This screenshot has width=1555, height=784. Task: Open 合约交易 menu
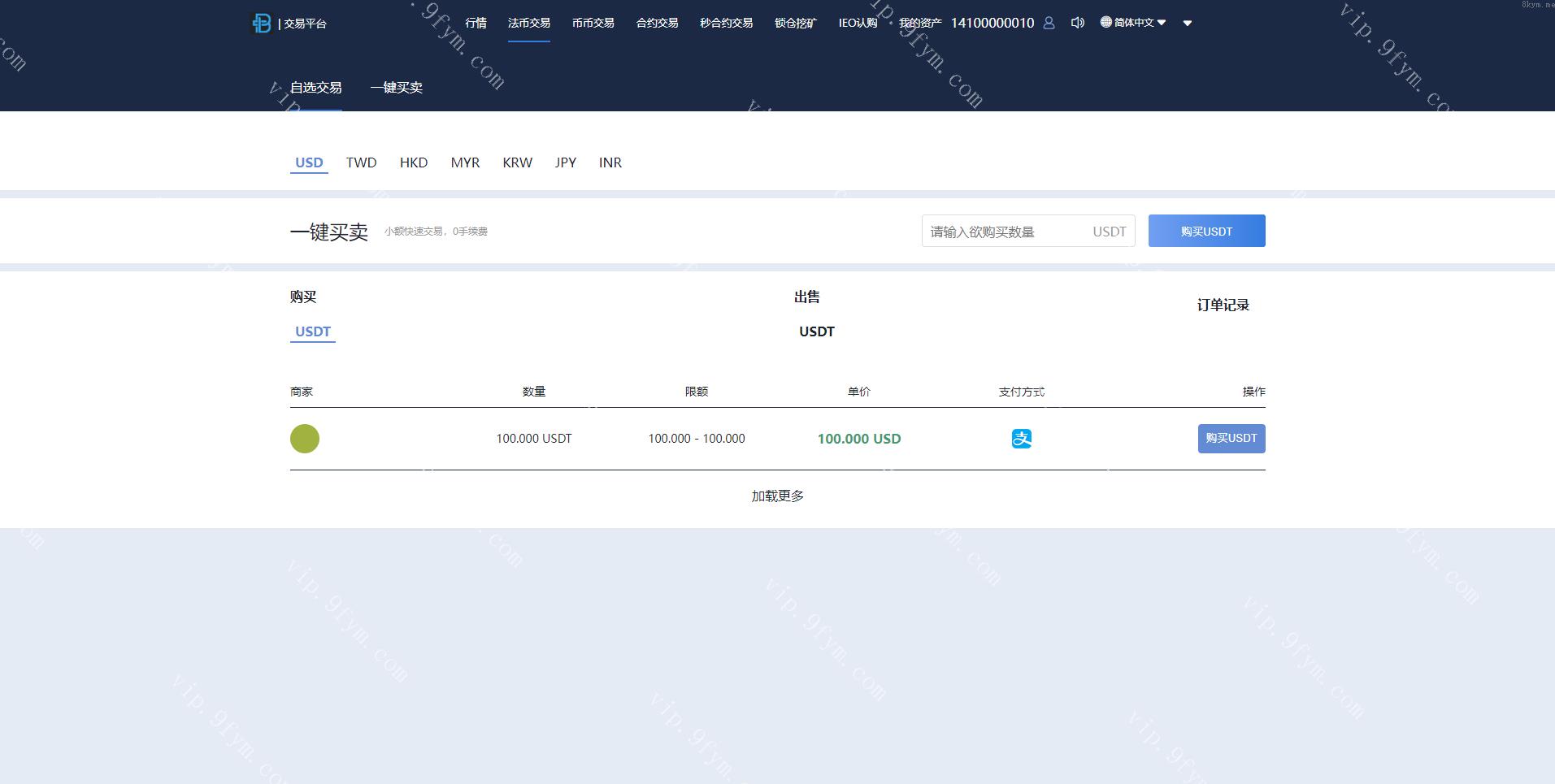[x=657, y=23]
